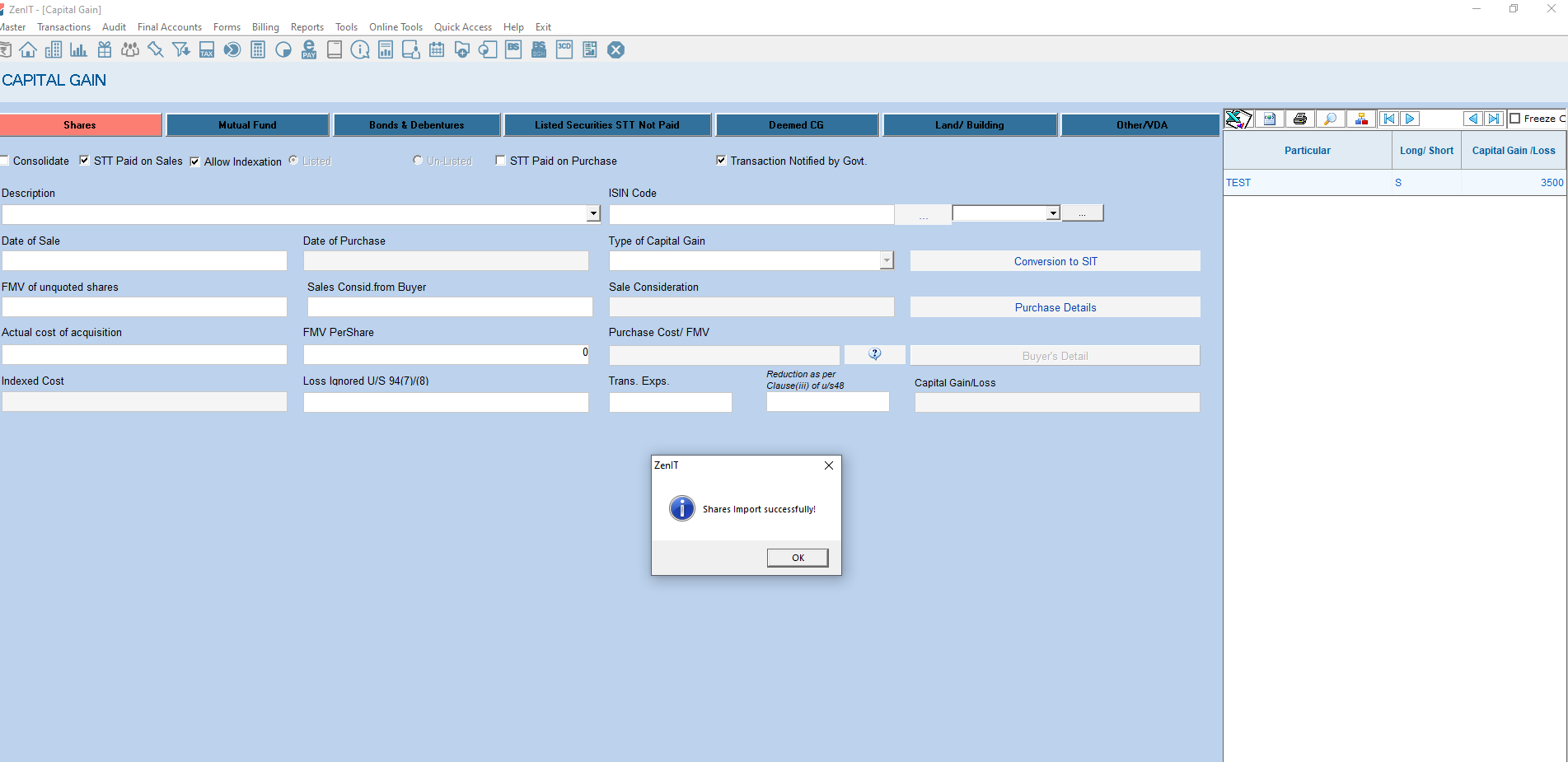The width and height of the screenshot is (1568, 762).
Task: Close the ZenIT message dialog
Action: [x=829, y=465]
